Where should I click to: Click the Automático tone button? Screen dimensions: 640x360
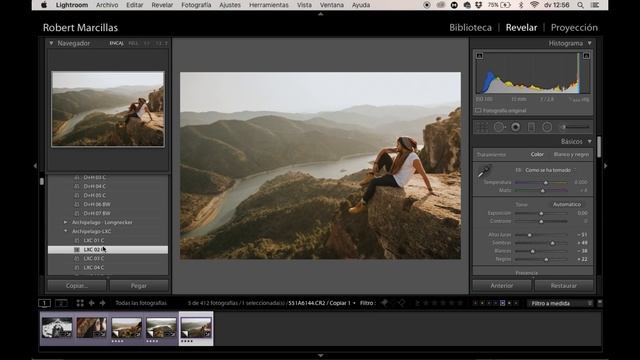[x=567, y=204]
